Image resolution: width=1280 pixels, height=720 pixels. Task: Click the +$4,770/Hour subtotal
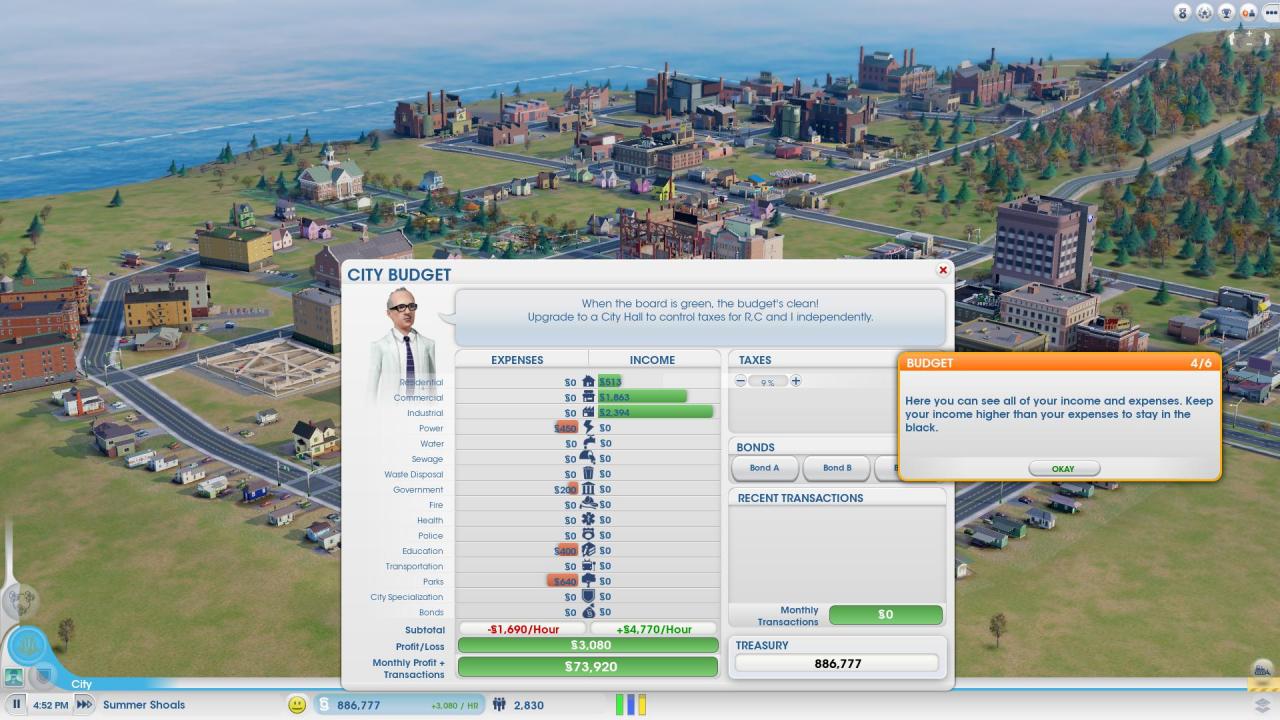(654, 629)
